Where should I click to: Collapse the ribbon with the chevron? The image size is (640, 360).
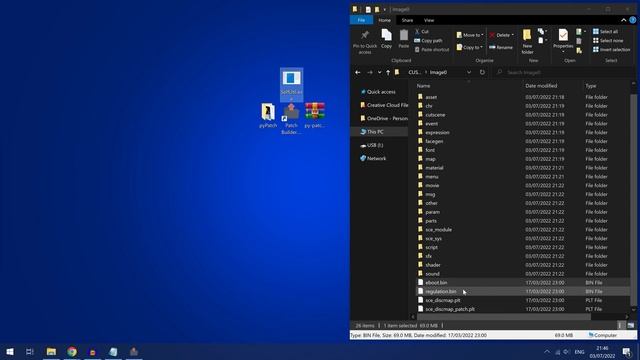click(x=623, y=20)
